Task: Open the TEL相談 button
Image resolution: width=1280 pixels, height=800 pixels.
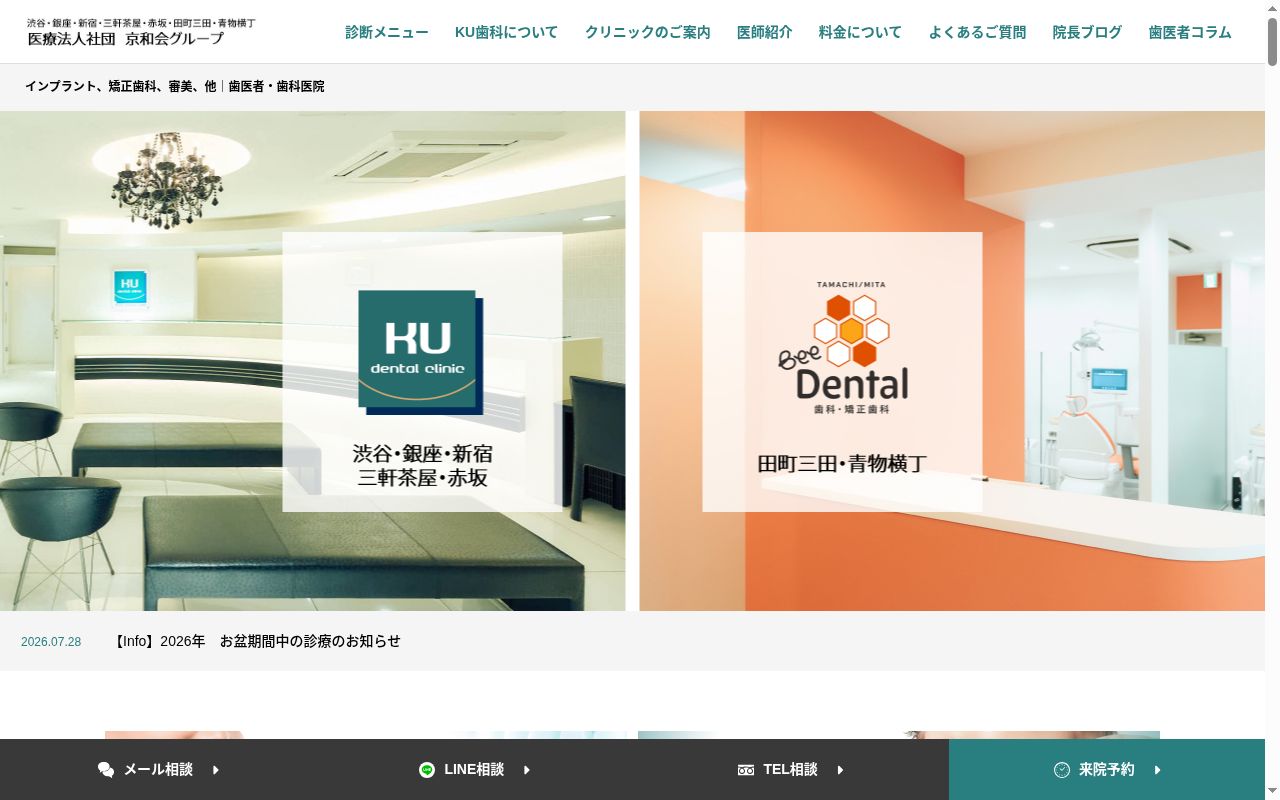Action: coord(791,770)
